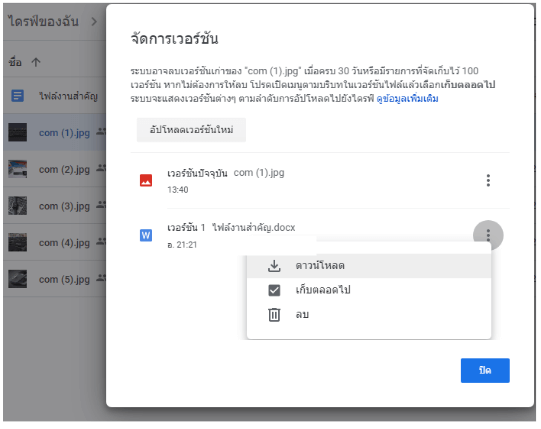Click the download arrow icon in menu
The width and height of the screenshot is (541, 429).
coord(274,266)
